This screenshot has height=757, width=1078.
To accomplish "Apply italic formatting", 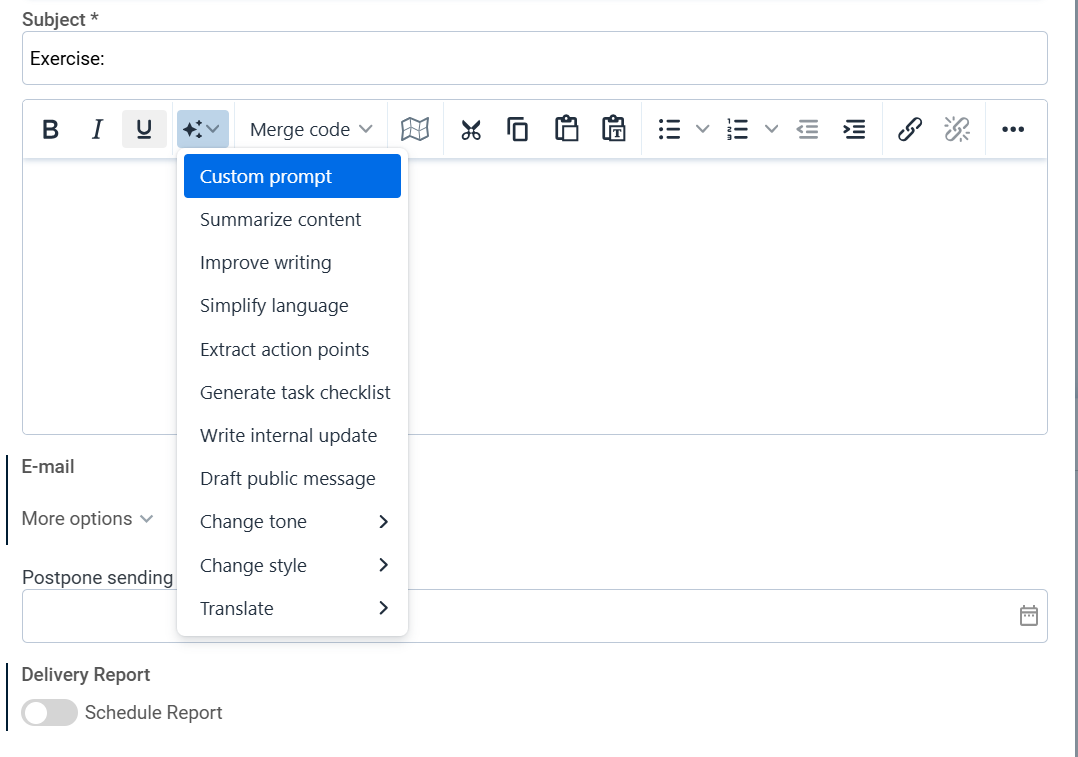I will [x=97, y=129].
